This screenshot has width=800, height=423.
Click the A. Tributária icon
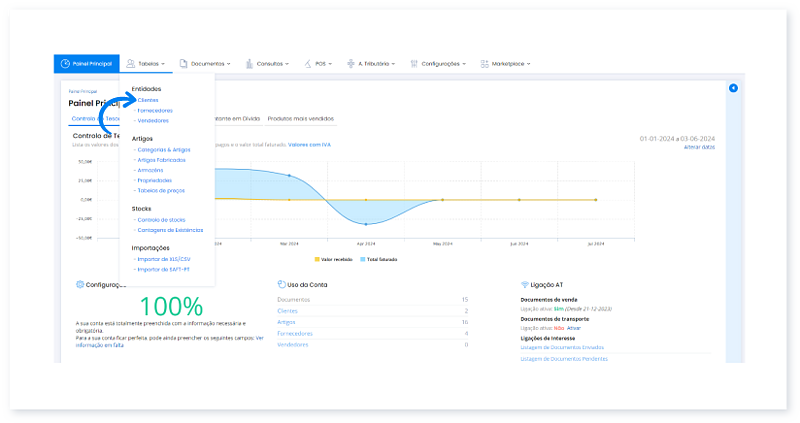tap(351, 63)
